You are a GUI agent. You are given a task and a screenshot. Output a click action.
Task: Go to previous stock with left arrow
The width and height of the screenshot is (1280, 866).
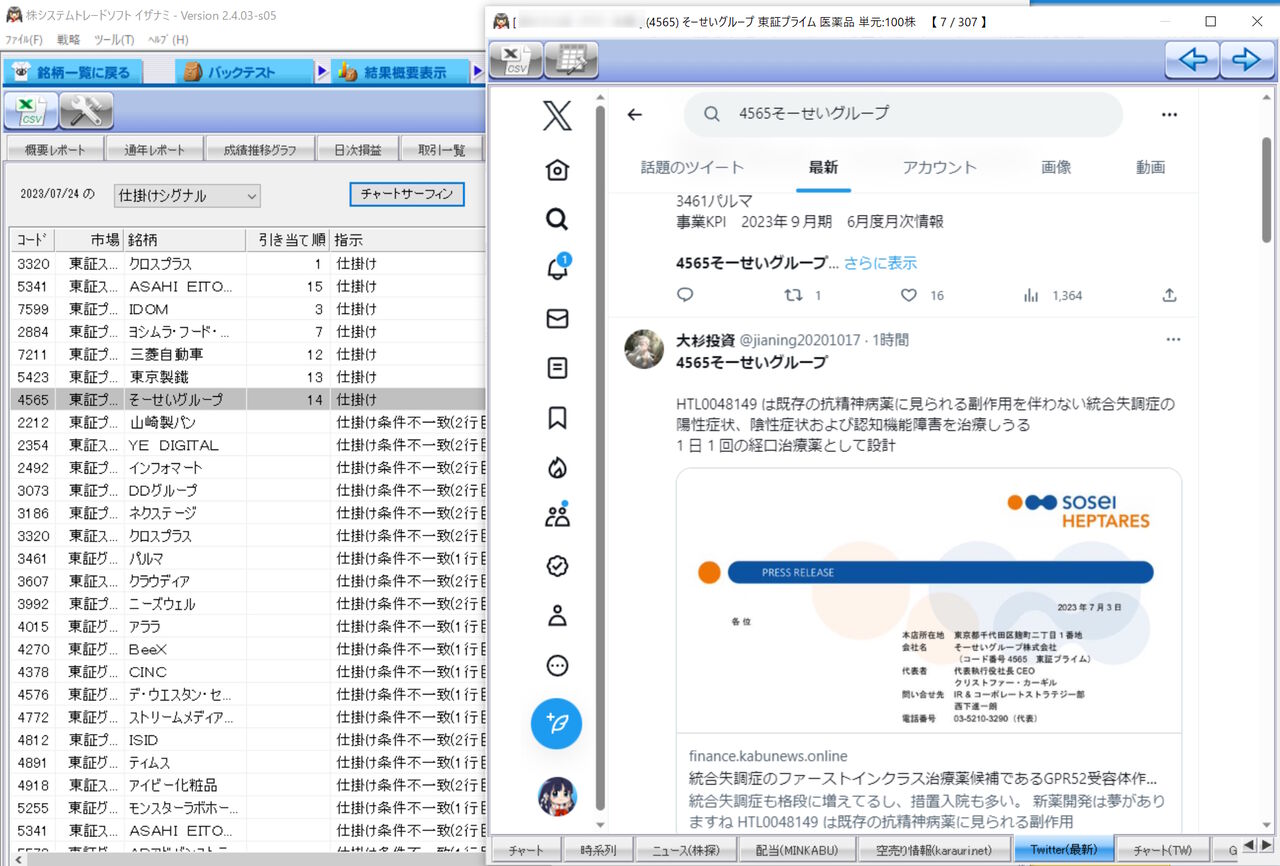tap(1192, 60)
